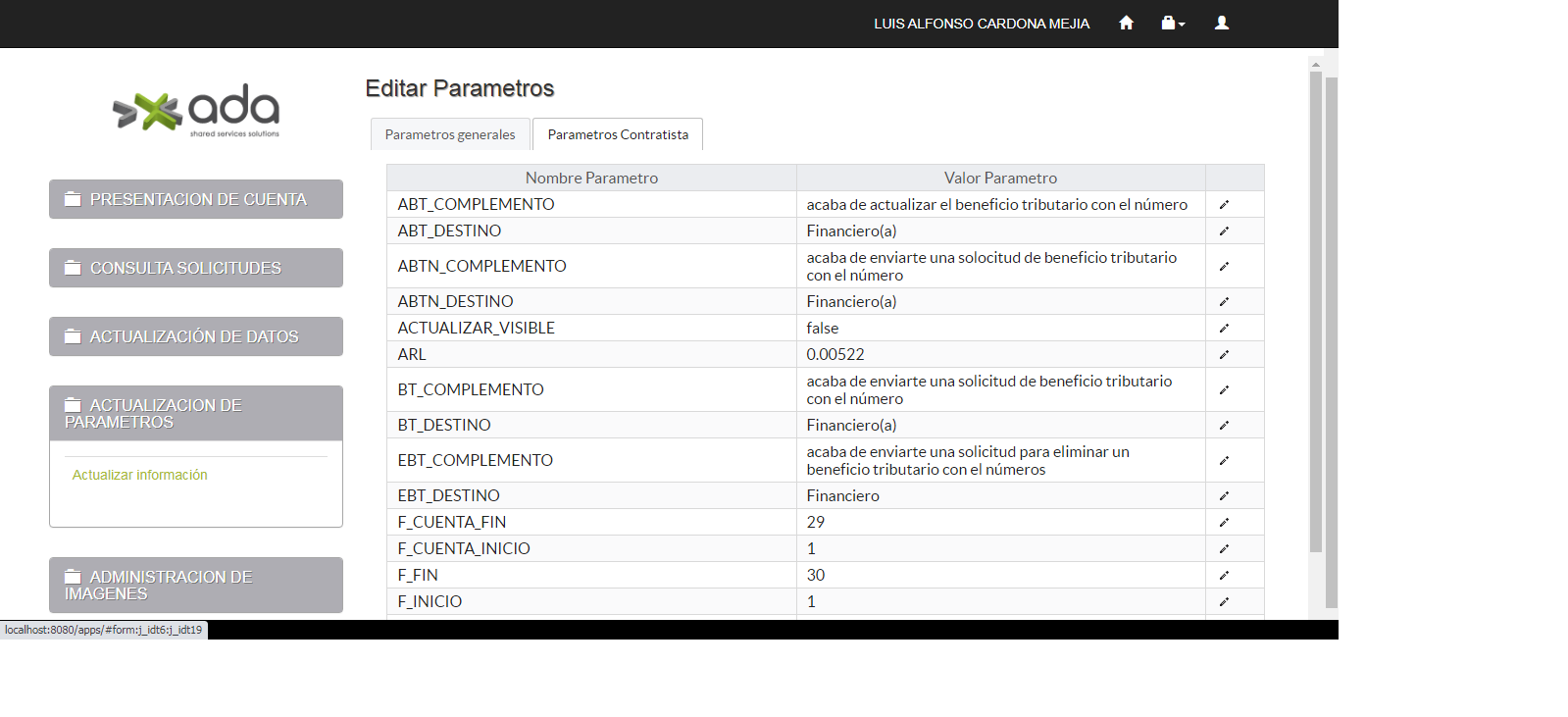Switch to Parametros generales tab
This screenshot has height=717, width=1568.
click(x=450, y=134)
